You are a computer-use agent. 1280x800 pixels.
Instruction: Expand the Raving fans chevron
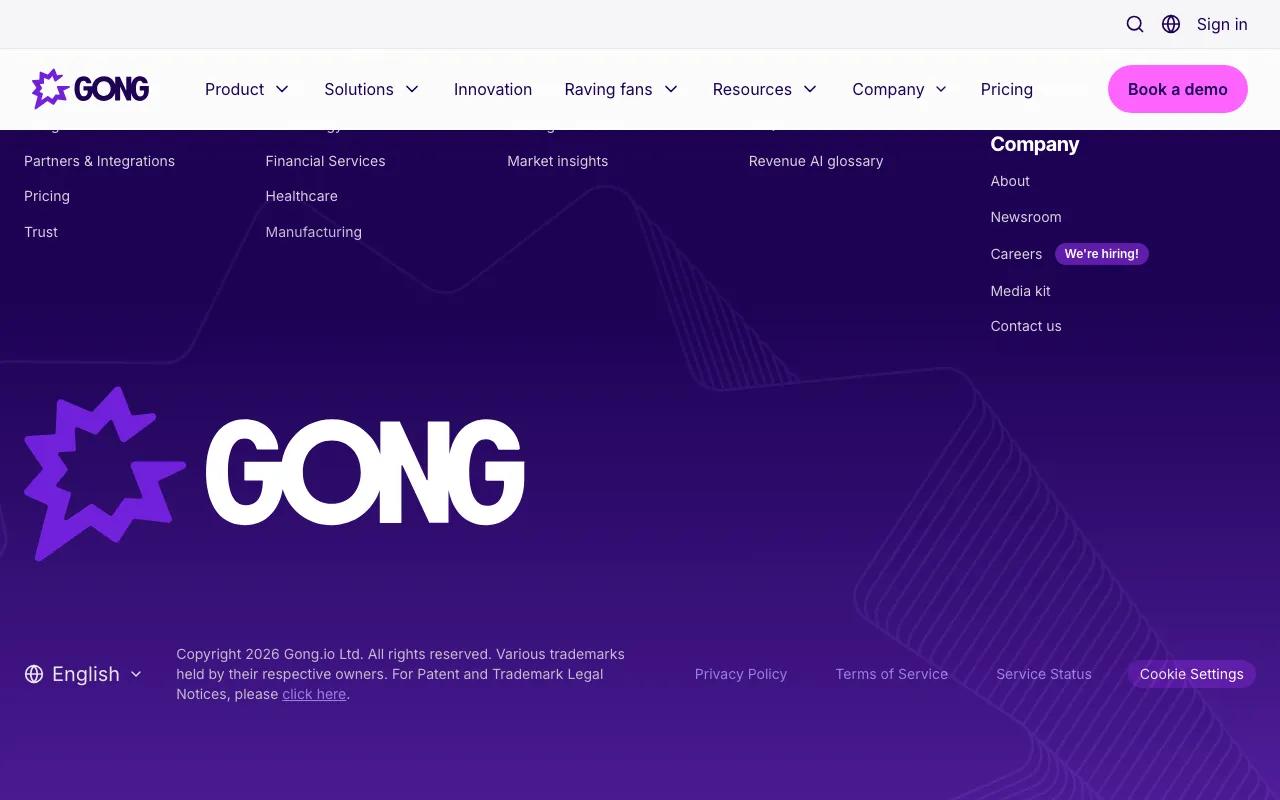coord(671,89)
